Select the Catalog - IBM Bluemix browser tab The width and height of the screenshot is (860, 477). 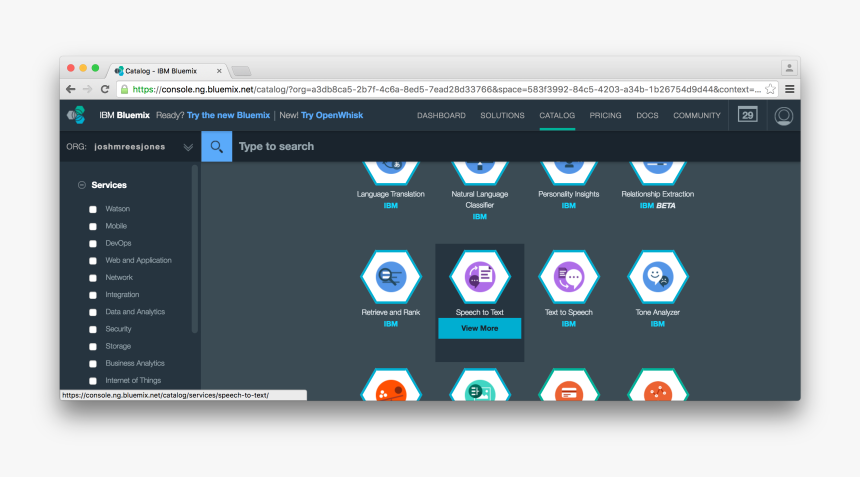pos(165,71)
